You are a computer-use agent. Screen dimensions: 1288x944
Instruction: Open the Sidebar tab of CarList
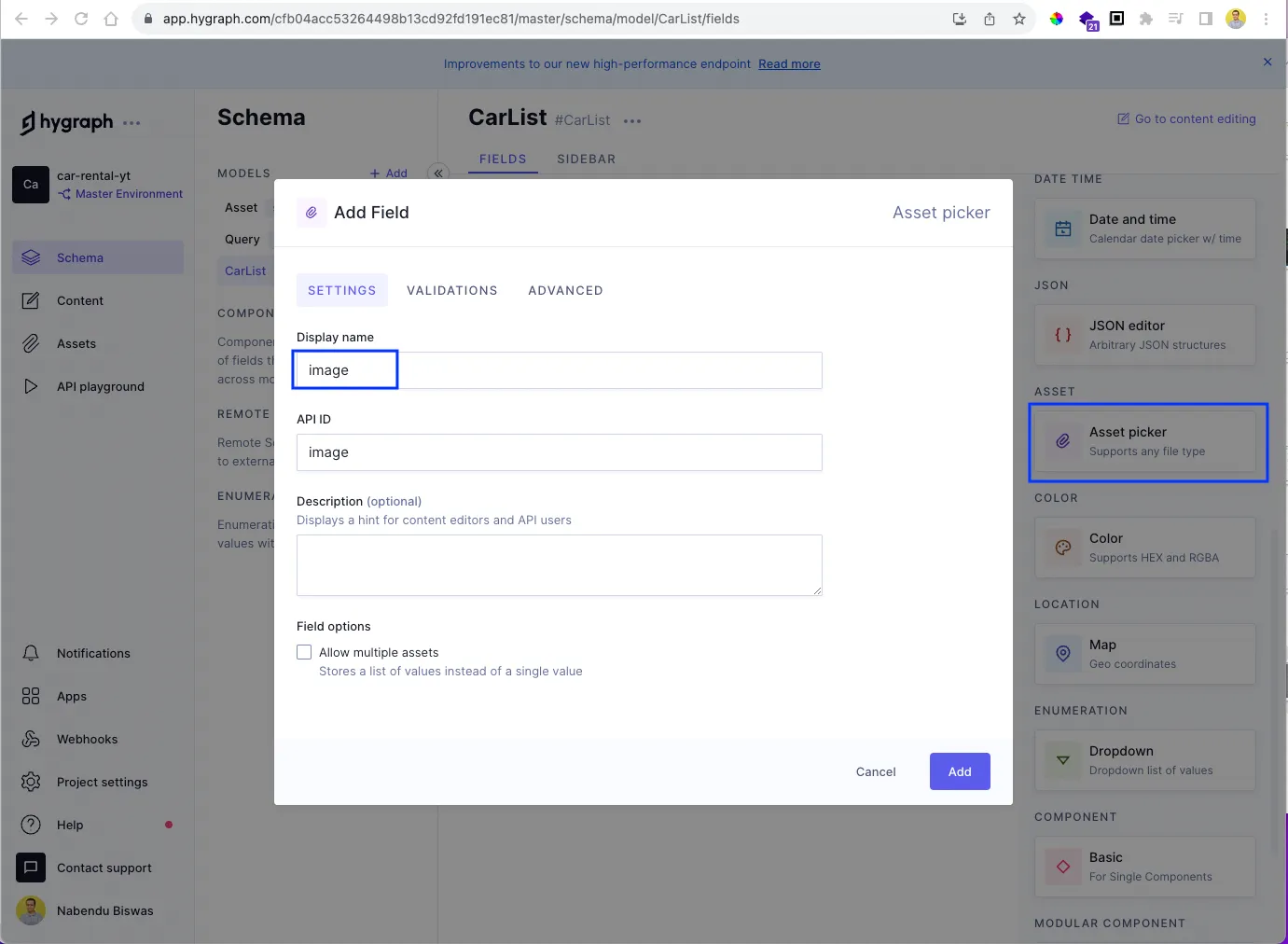coord(587,160)
